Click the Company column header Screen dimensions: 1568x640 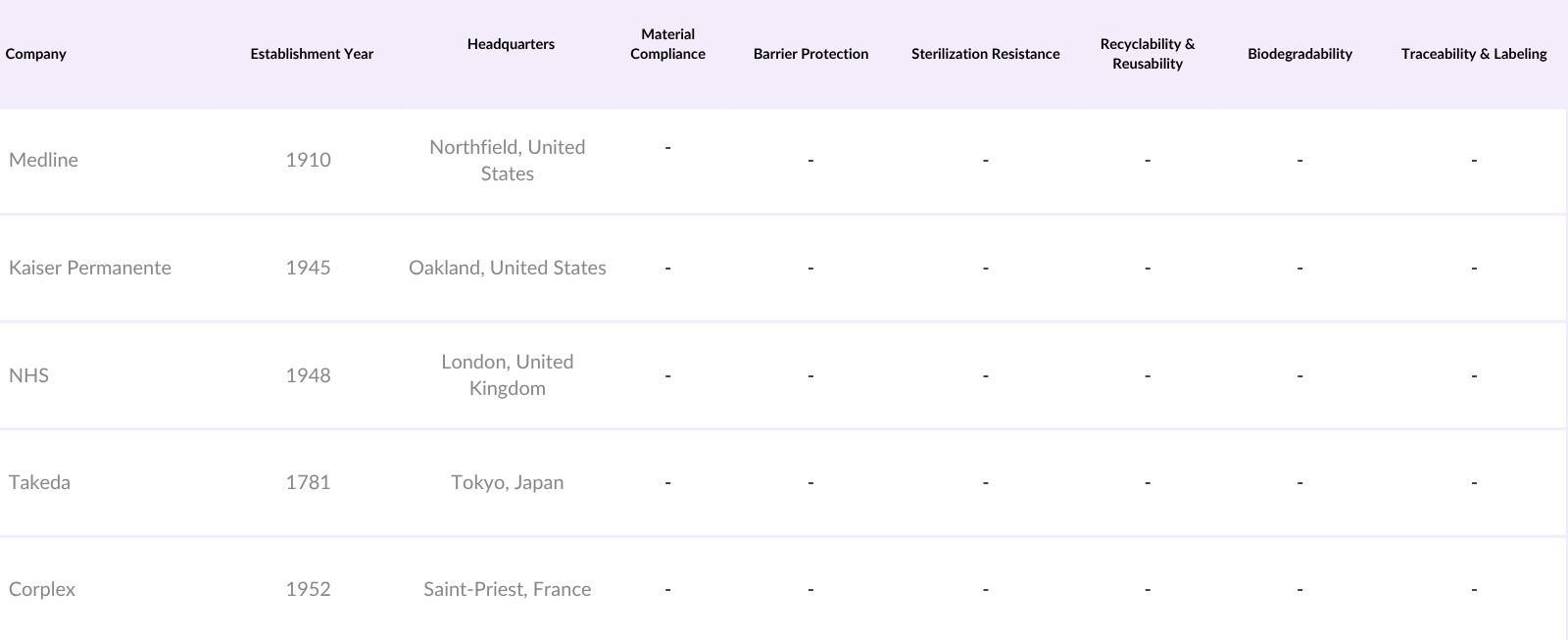(36, 54)
